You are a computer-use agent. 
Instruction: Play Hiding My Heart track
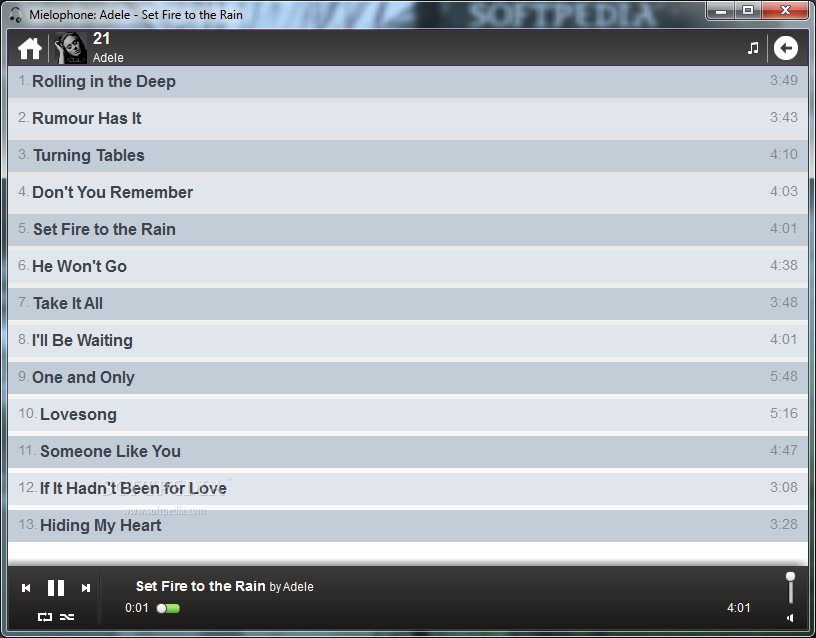(408, 526)
